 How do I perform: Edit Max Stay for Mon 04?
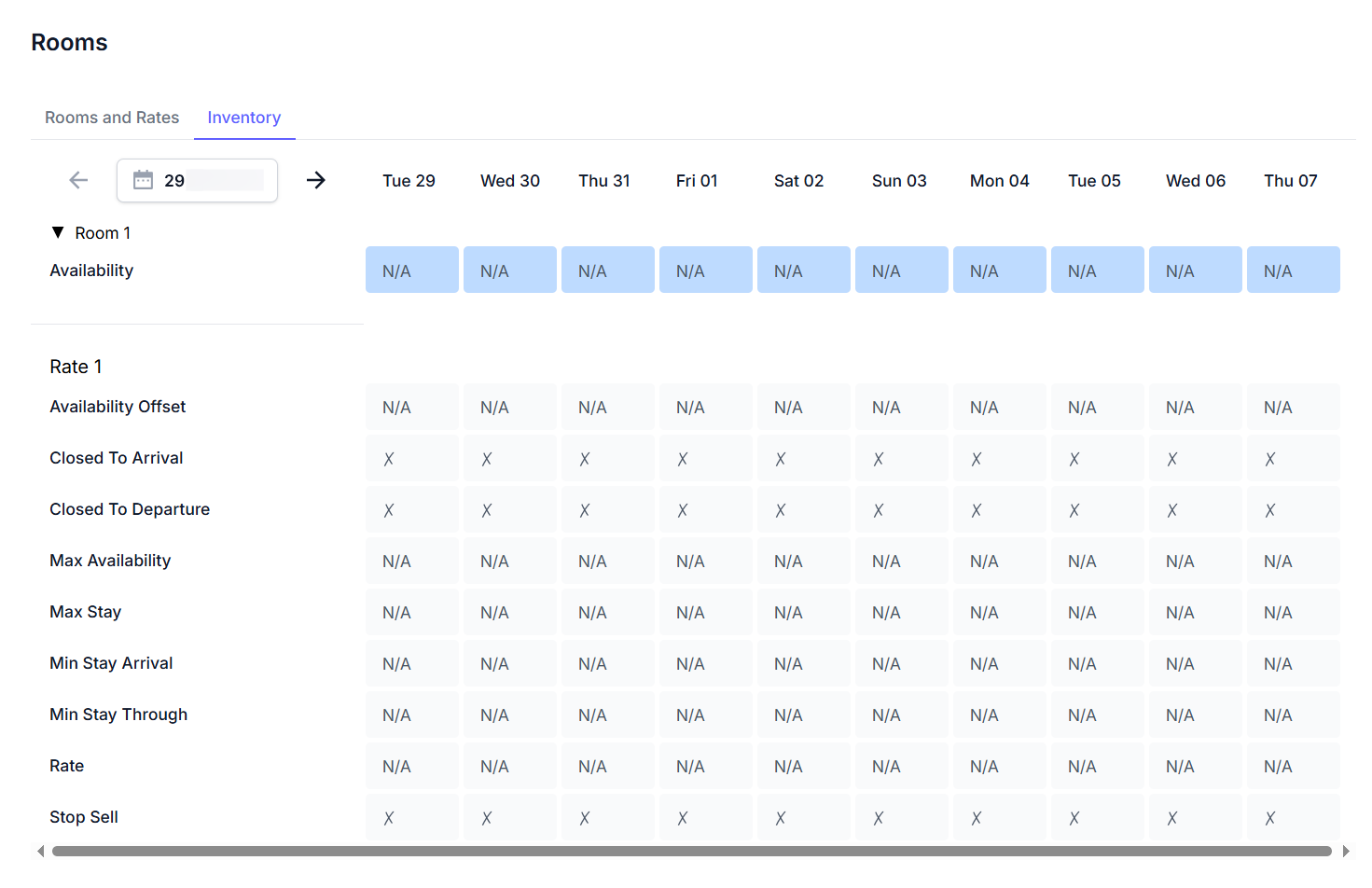pyautogui.click(x=999, y=613)
